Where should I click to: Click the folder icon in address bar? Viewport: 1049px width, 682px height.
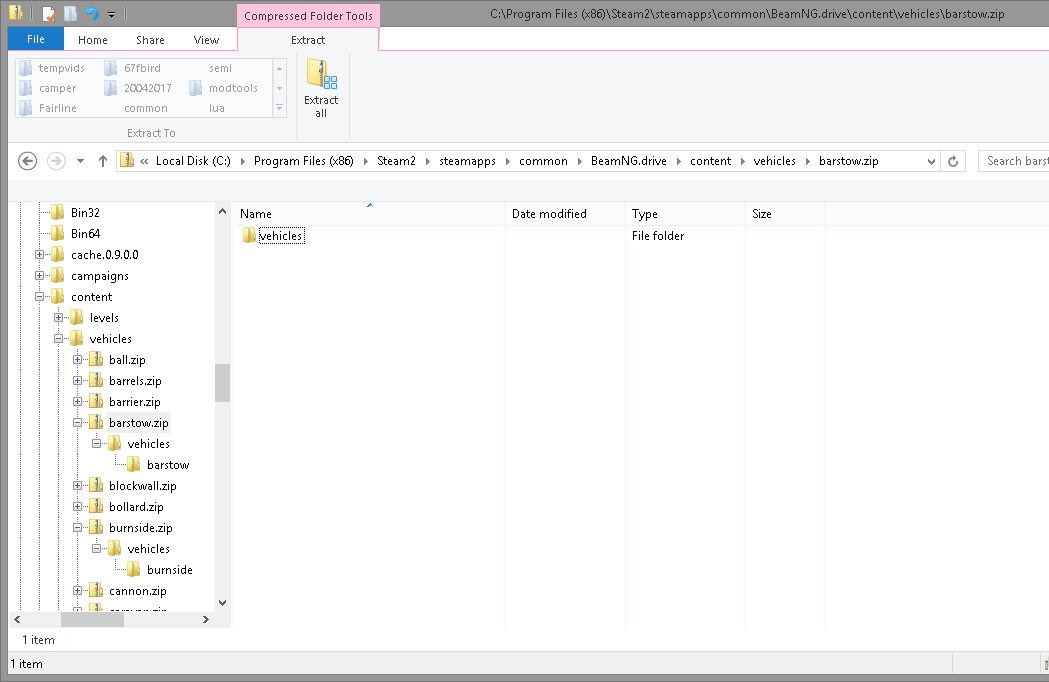coord(126,161)
